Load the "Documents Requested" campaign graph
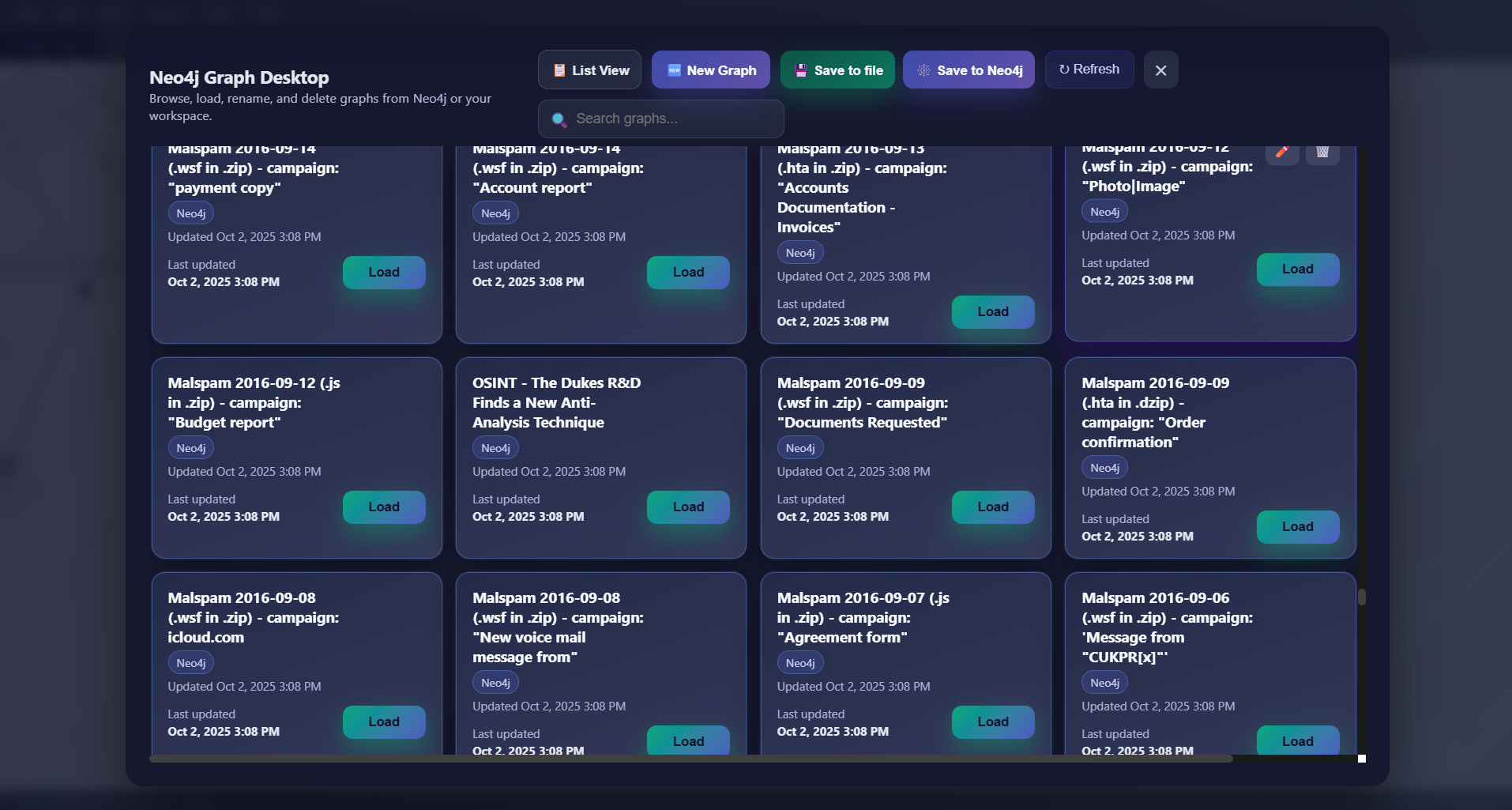Image resolution: width=1512 pixels, height=810 pixels. (x=993, y=507)
